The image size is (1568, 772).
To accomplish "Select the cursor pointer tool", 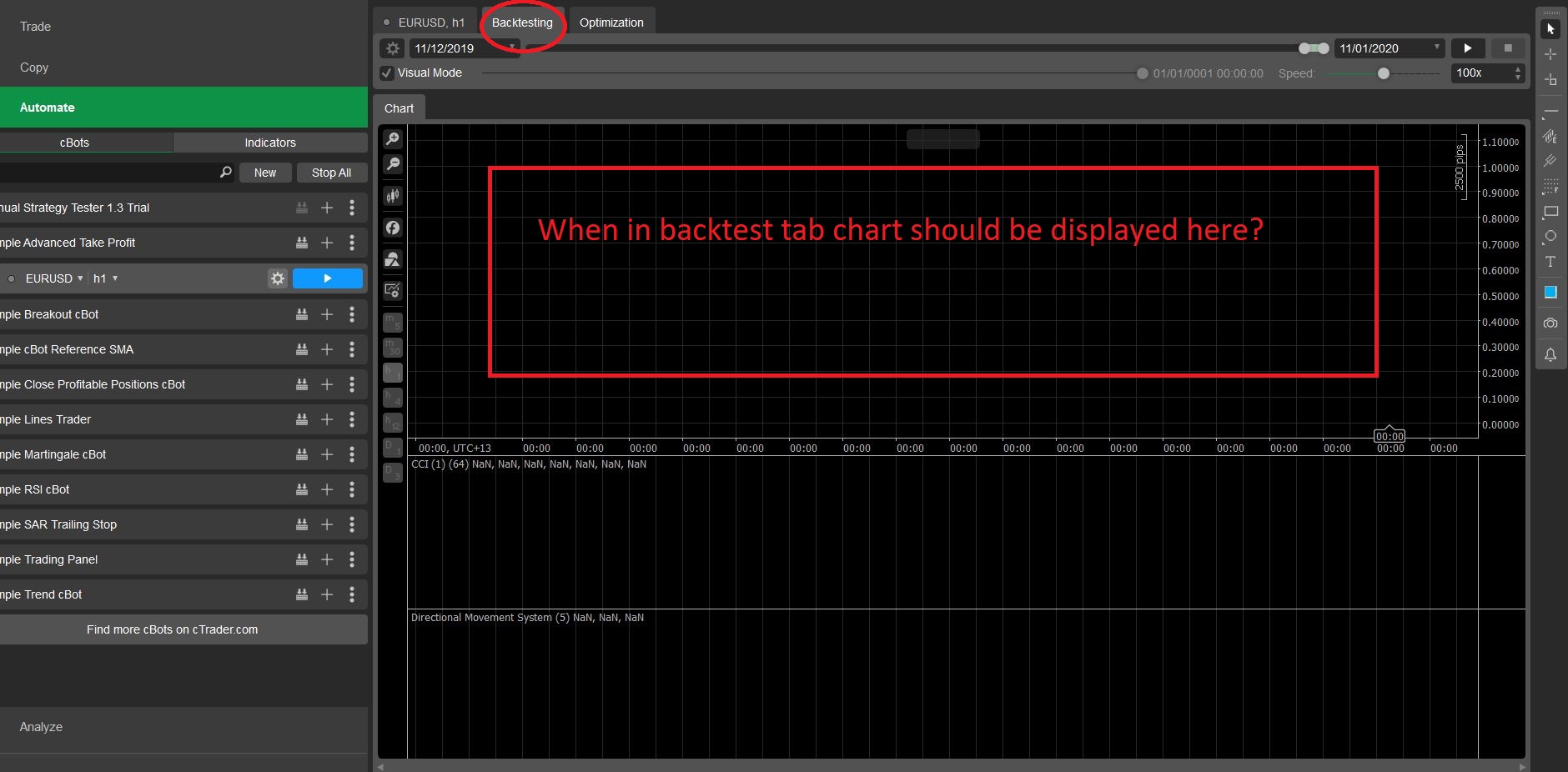I will tap(1550, 29).
